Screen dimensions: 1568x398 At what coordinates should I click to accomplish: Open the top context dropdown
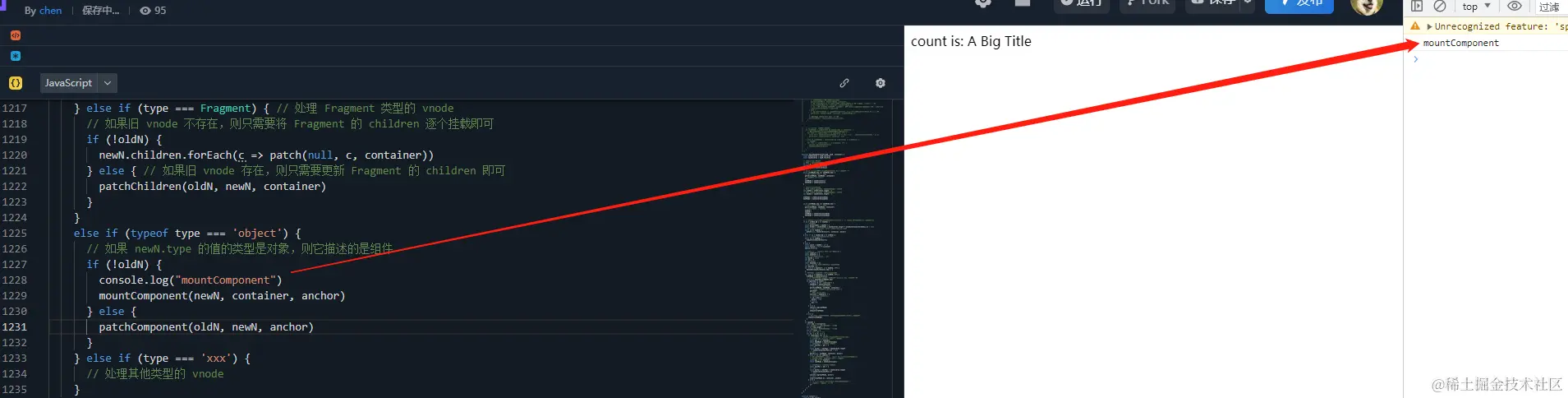(1476, 7)
